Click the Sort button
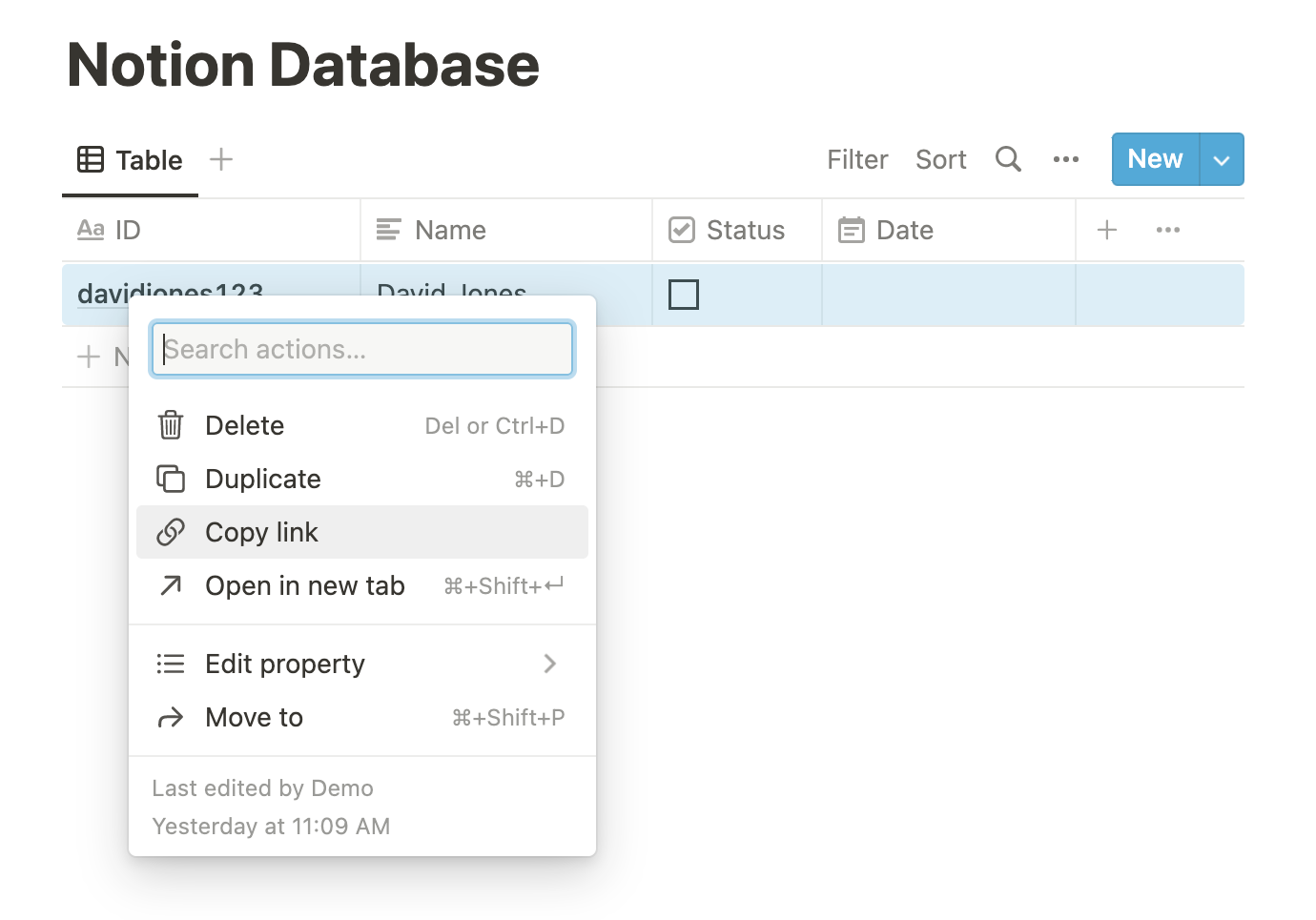The width and height of the screenshot is (1316, 920). [941, 159]
